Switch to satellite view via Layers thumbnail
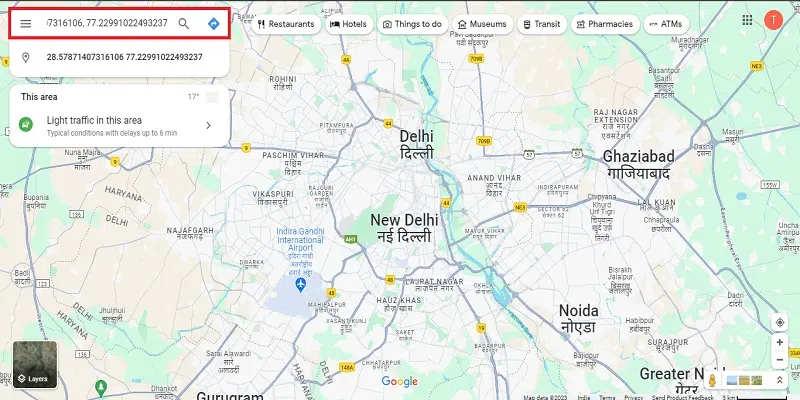The height and width of the screenshot is (400, 800). (35, 364)
